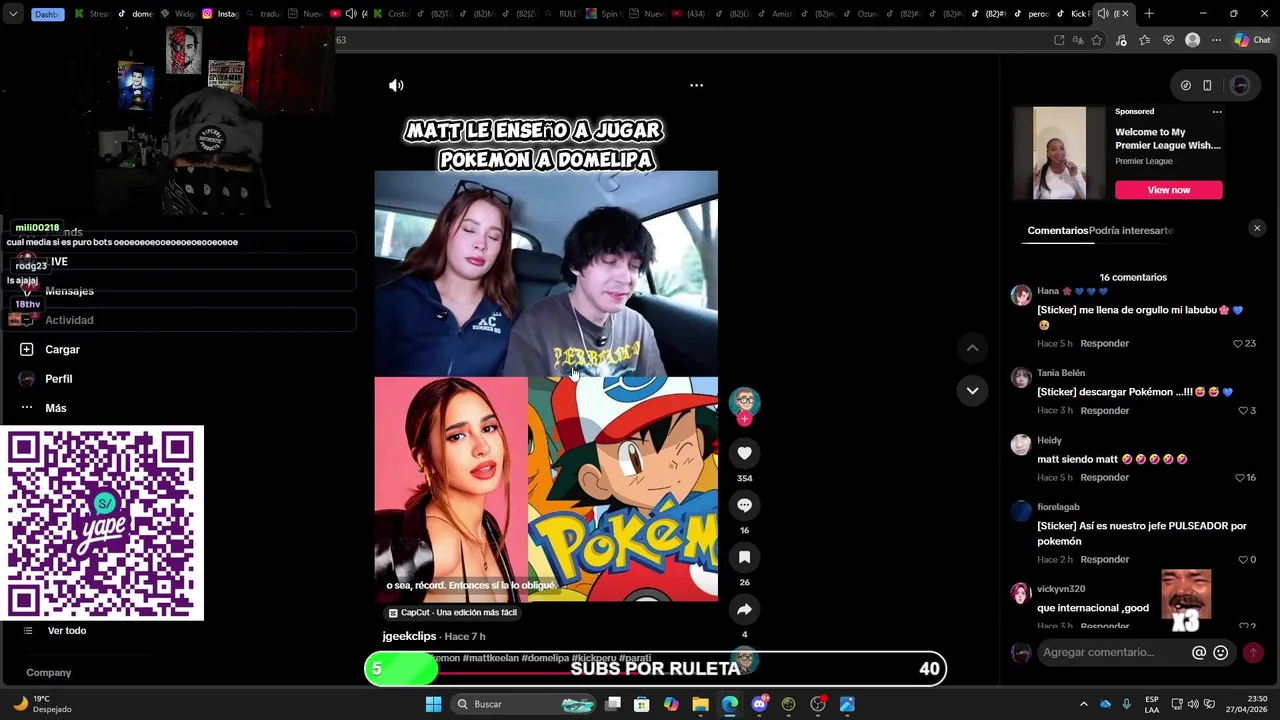
Task: Reply to fiorelagab's comment
Action: pyautogui.click(x=1104, y=560)
